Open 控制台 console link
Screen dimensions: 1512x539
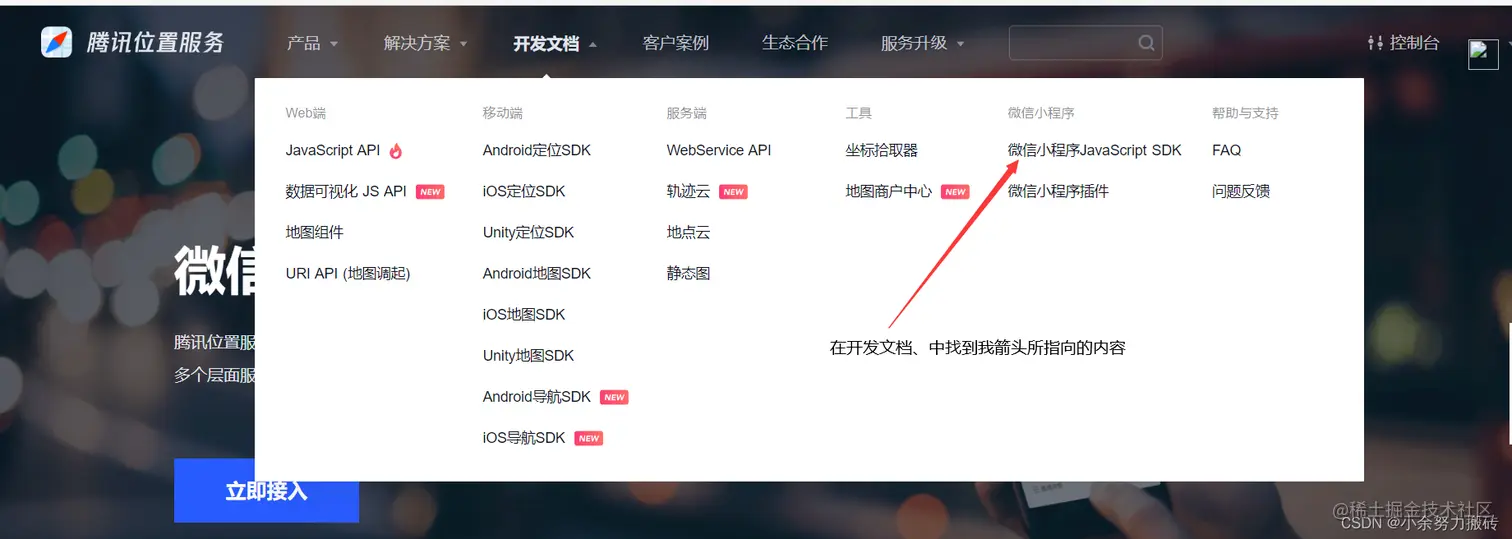[x=1414, y=43]
